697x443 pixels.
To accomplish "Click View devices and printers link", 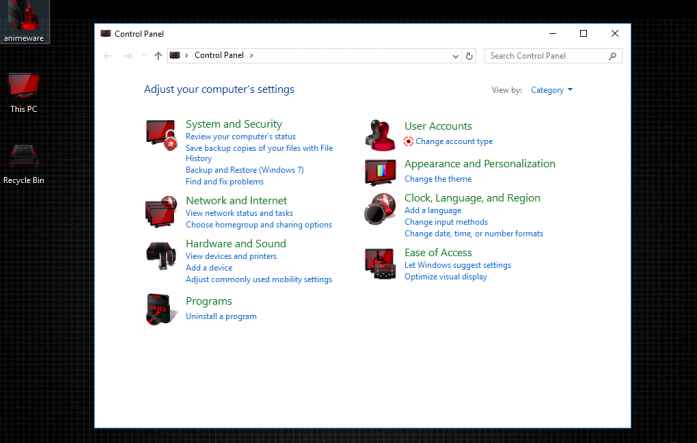I will [231, 256].
